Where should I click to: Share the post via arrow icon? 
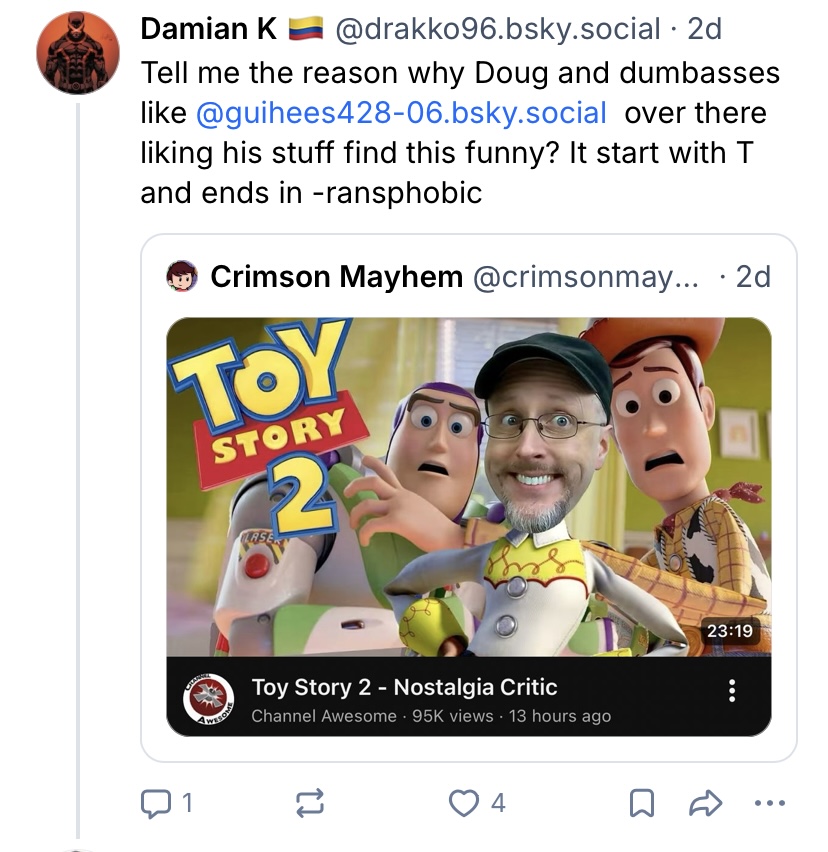(x=705, y=803)
